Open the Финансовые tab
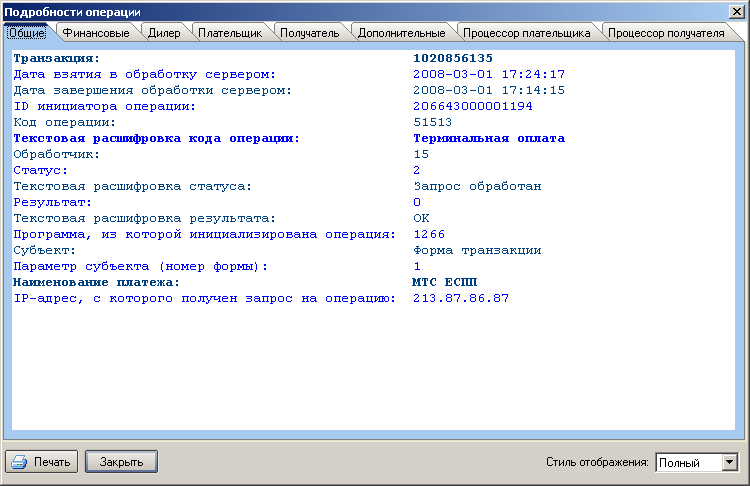 pyautogui.click(x=96, y=33)
